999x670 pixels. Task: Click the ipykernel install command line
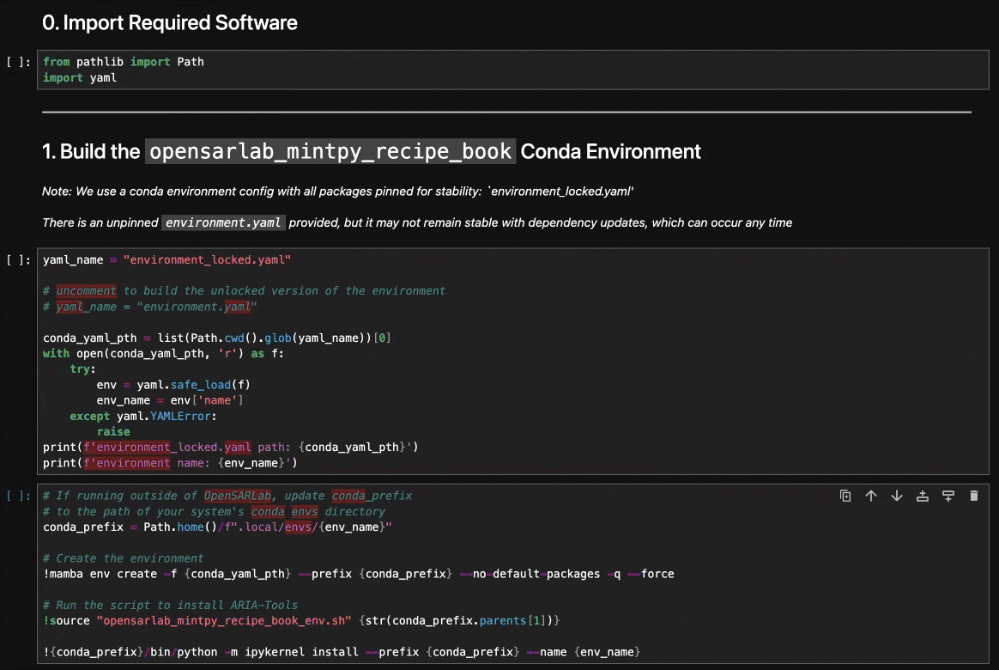coord(340,652)
